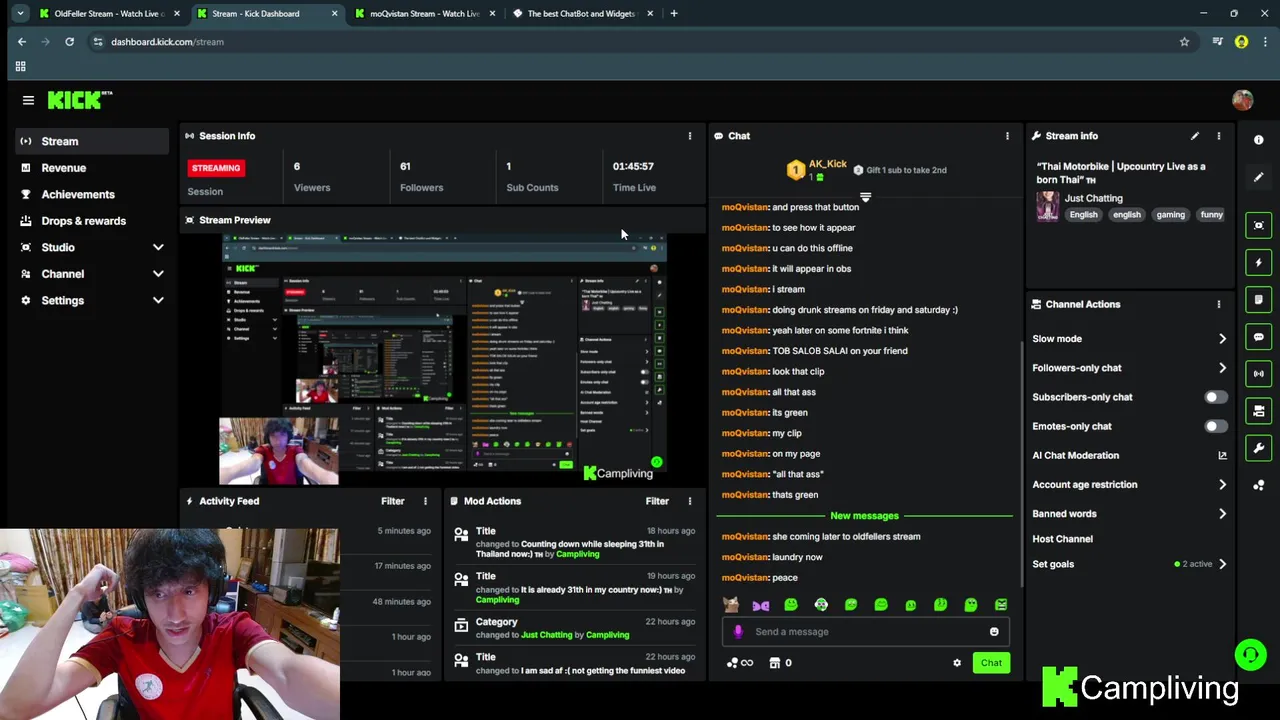This screenshot has width=1280, height=720.
Task: Click Filter in Activity Feed header
Action: click(x=392, y=501)
